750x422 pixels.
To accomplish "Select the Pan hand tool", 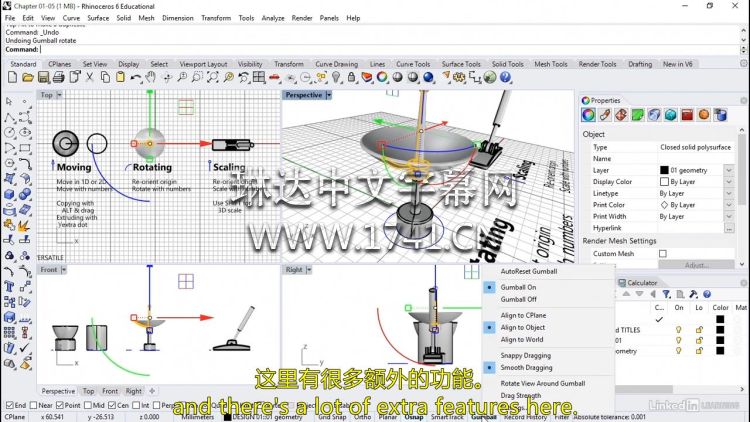I will pos(151,77).
